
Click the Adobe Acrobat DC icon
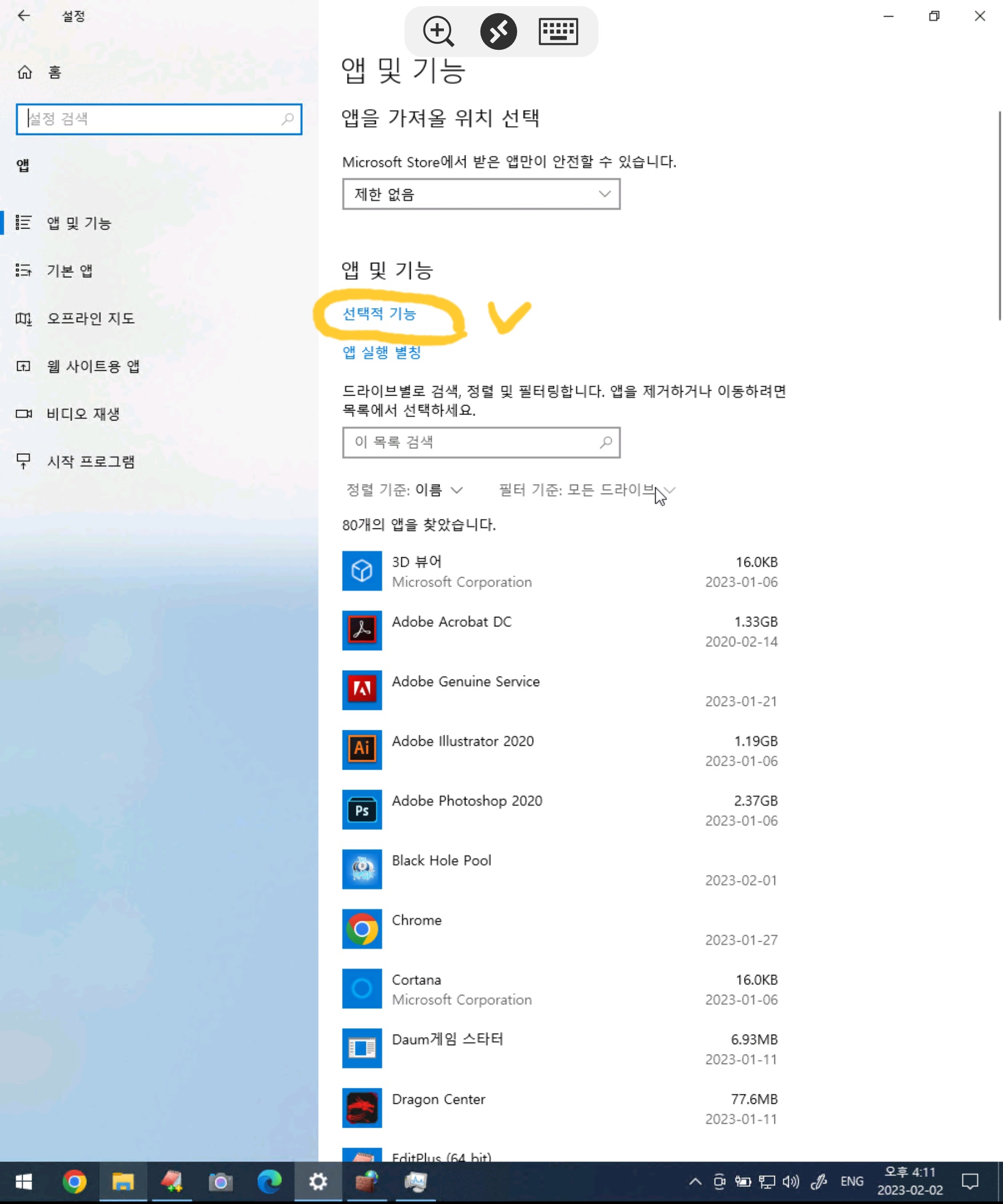click(362, 631)
